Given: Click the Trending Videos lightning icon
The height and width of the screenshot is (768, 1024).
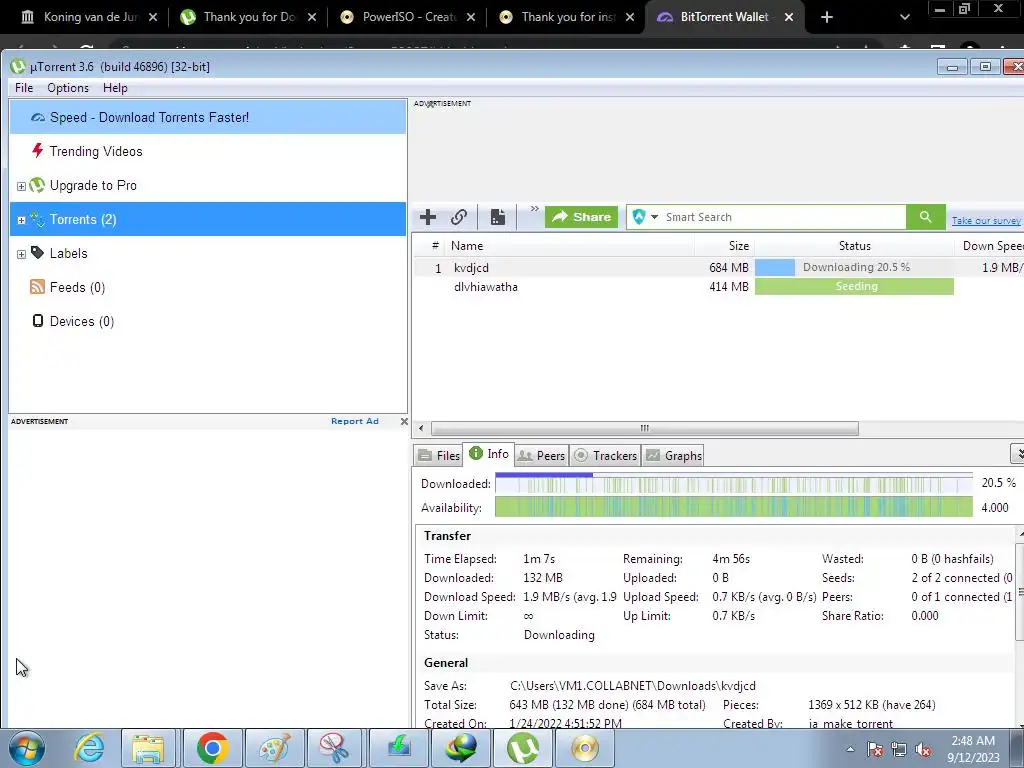Looking at the screenshot, I should point(38,151).
